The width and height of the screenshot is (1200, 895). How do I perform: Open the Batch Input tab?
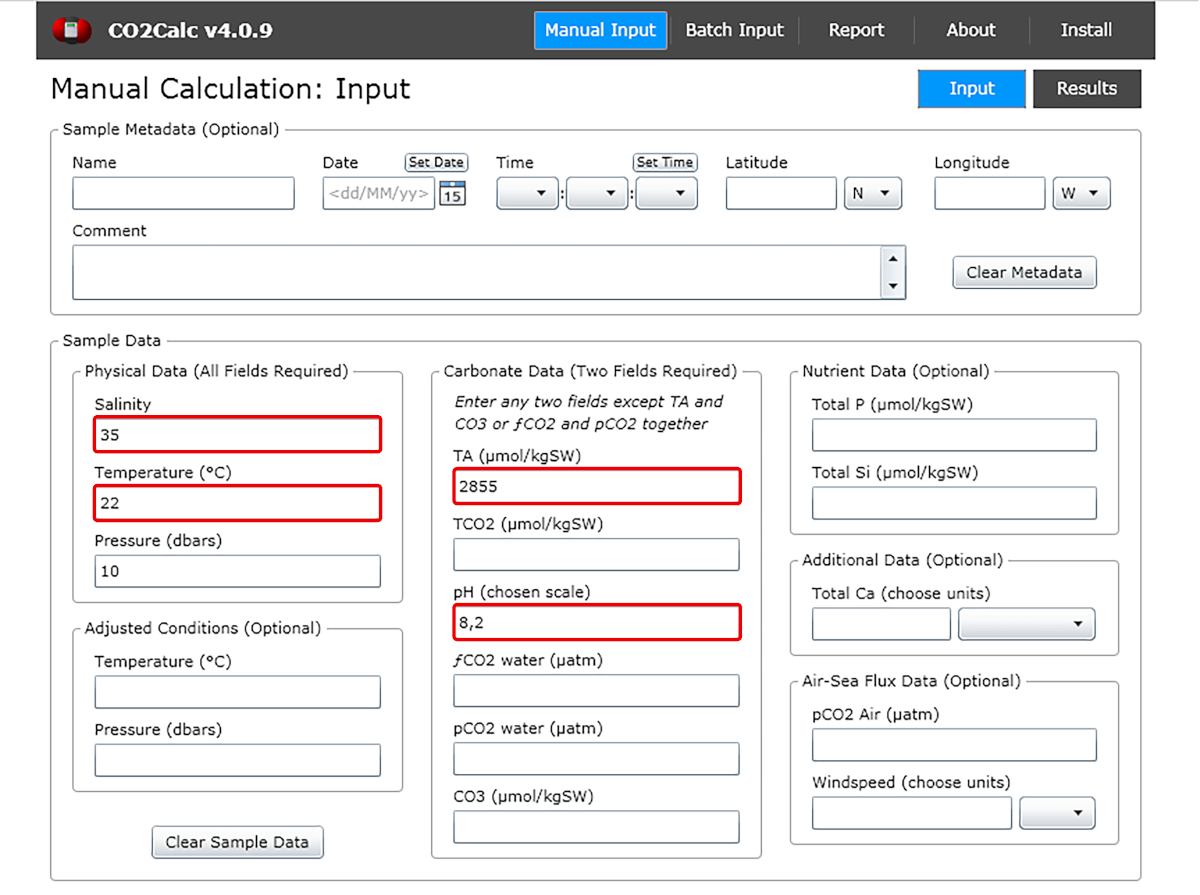[734, 30]
